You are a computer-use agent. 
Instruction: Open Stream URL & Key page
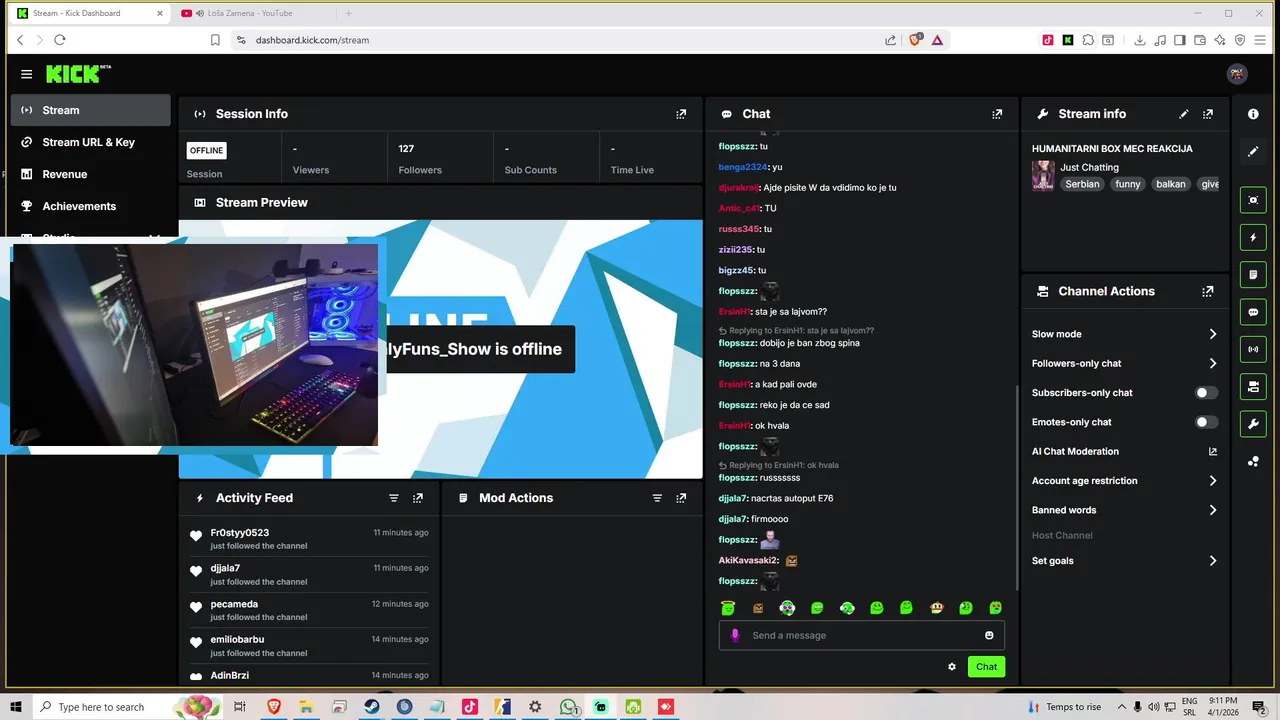91,142
